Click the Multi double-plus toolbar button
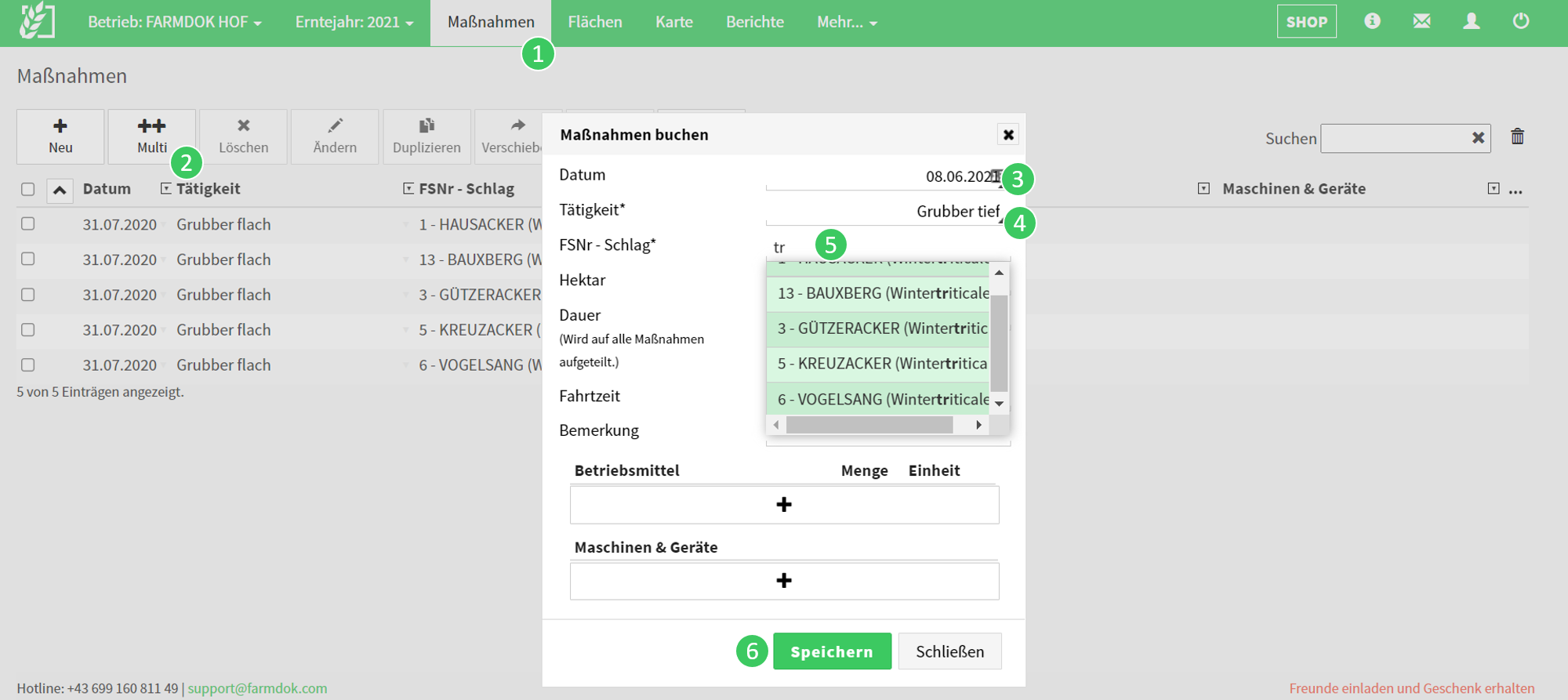The height and width of the screenshot is (700, 1568). click(151, 136)
